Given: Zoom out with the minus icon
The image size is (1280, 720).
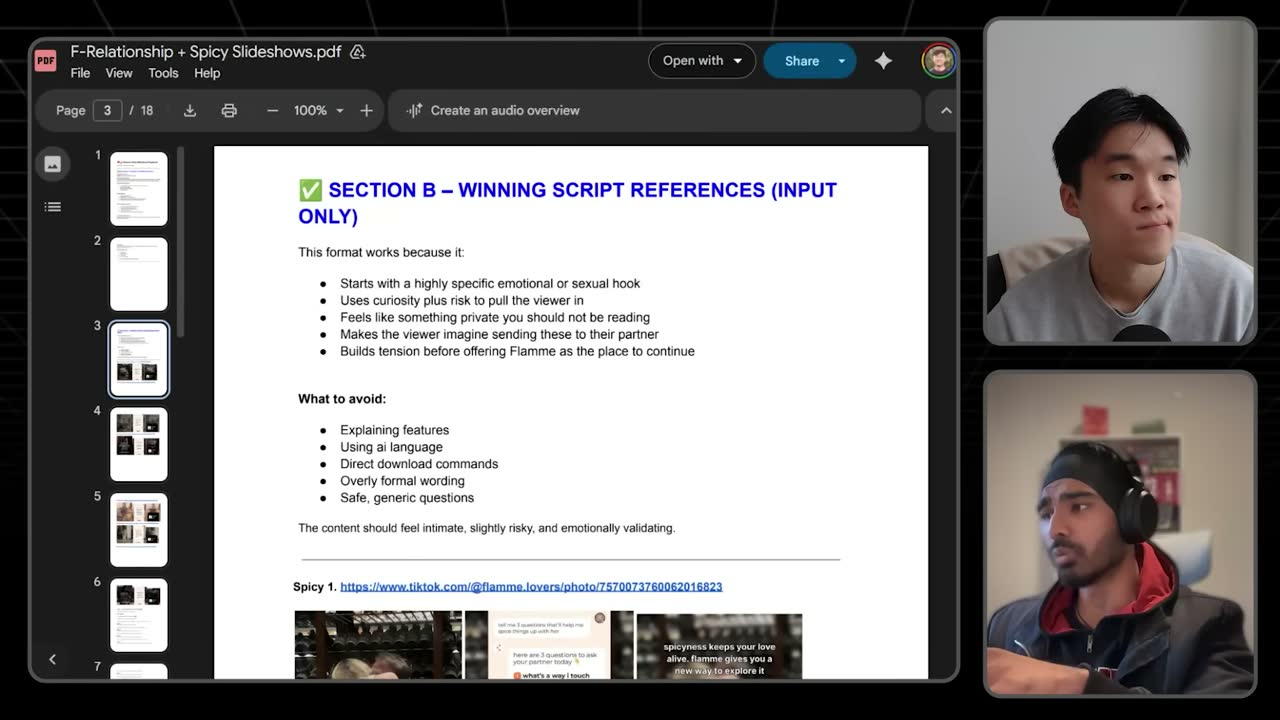Looking at the screenshot, I should click(272, 110).
